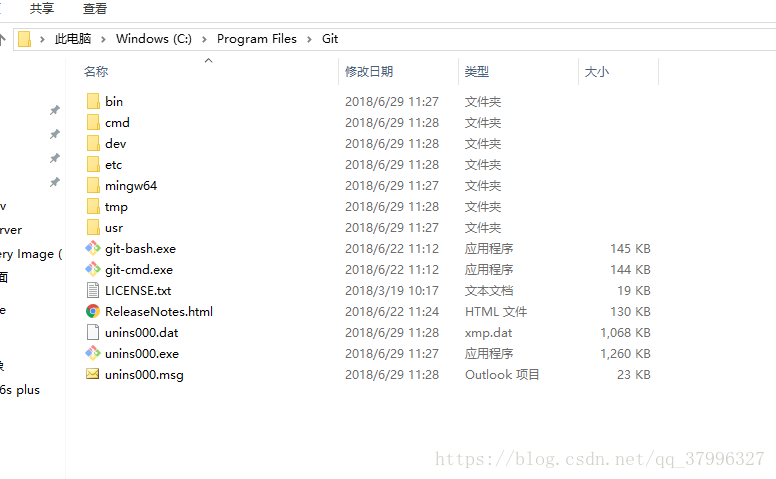Open the '6s plus' sidebar item
This screenshot has width=776, height=479.
click(20, 390)
